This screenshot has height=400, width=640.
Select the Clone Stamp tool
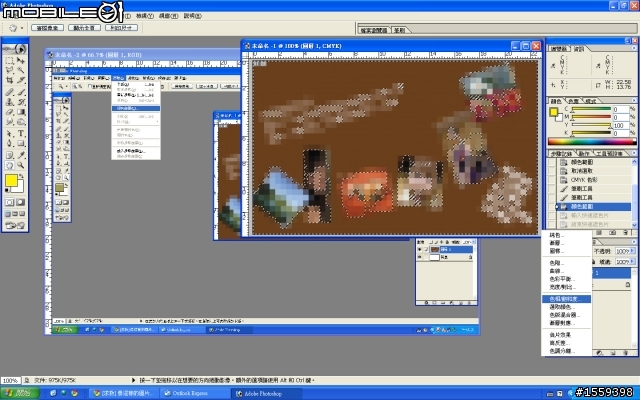click(x=9, y=102)
